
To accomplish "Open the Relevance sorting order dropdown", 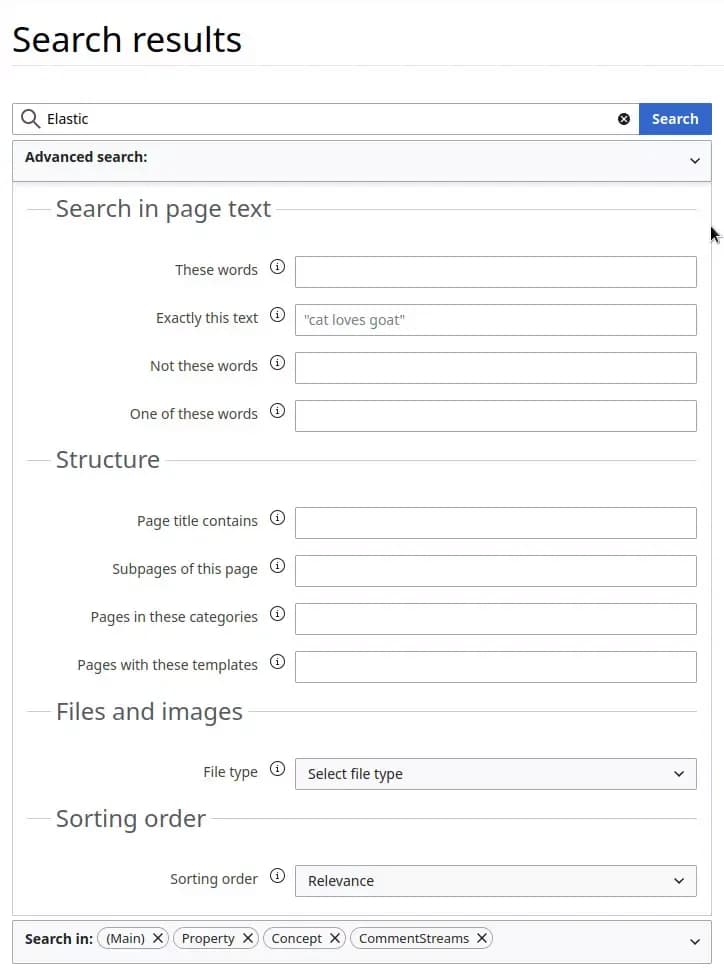I will tap(495, 881).
